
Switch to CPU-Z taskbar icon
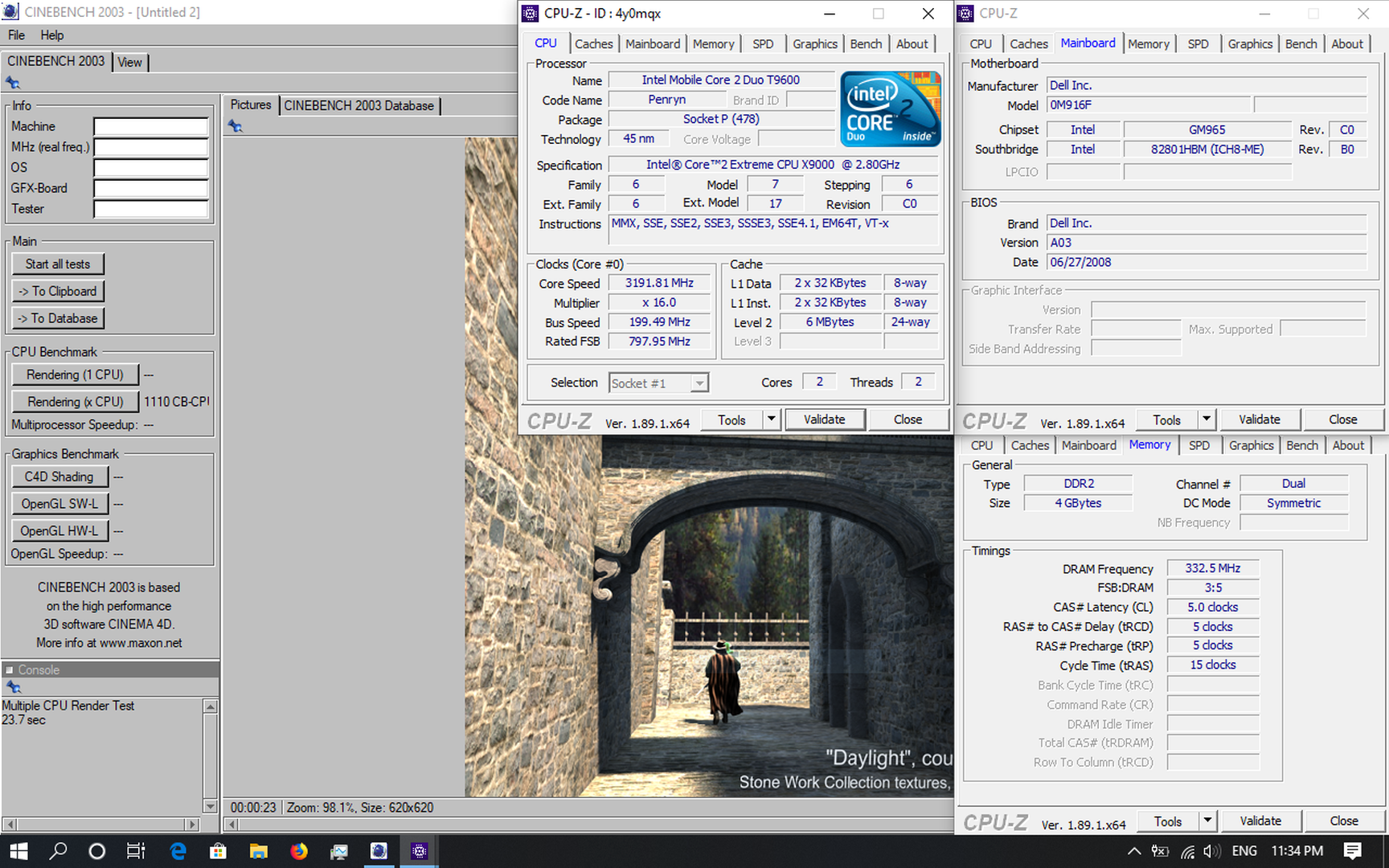(419, 851)
